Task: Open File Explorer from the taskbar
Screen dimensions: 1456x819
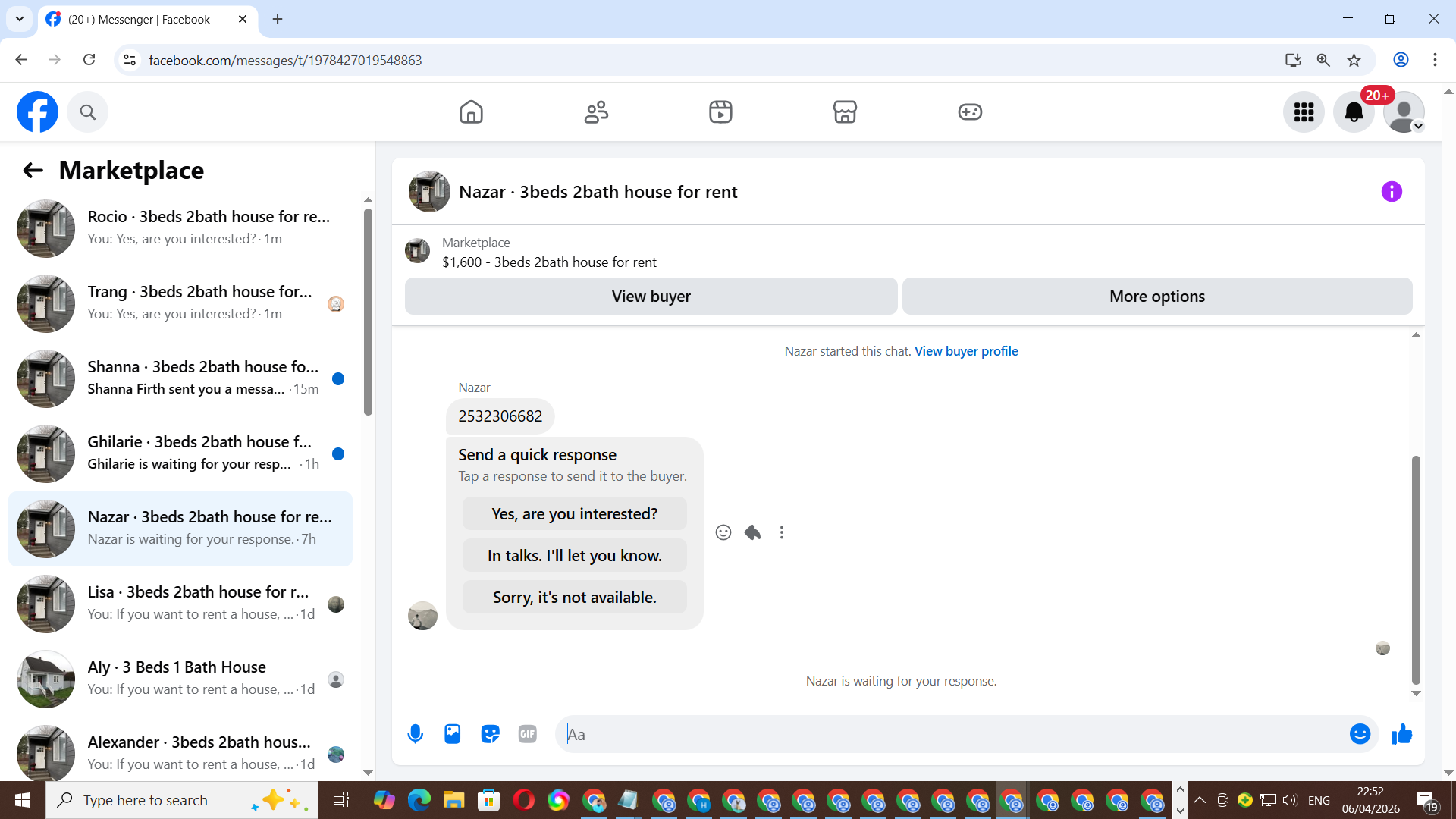Action: click(453, 800)
